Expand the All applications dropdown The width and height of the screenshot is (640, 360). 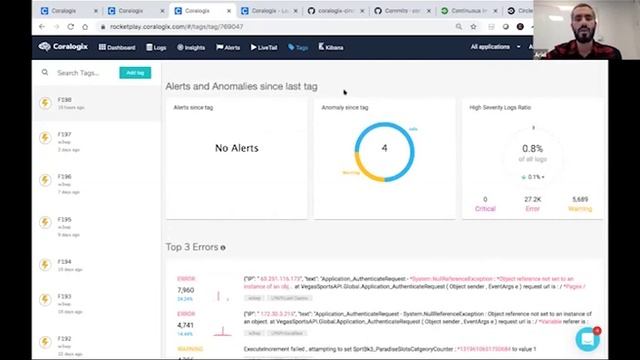point(495,47)
